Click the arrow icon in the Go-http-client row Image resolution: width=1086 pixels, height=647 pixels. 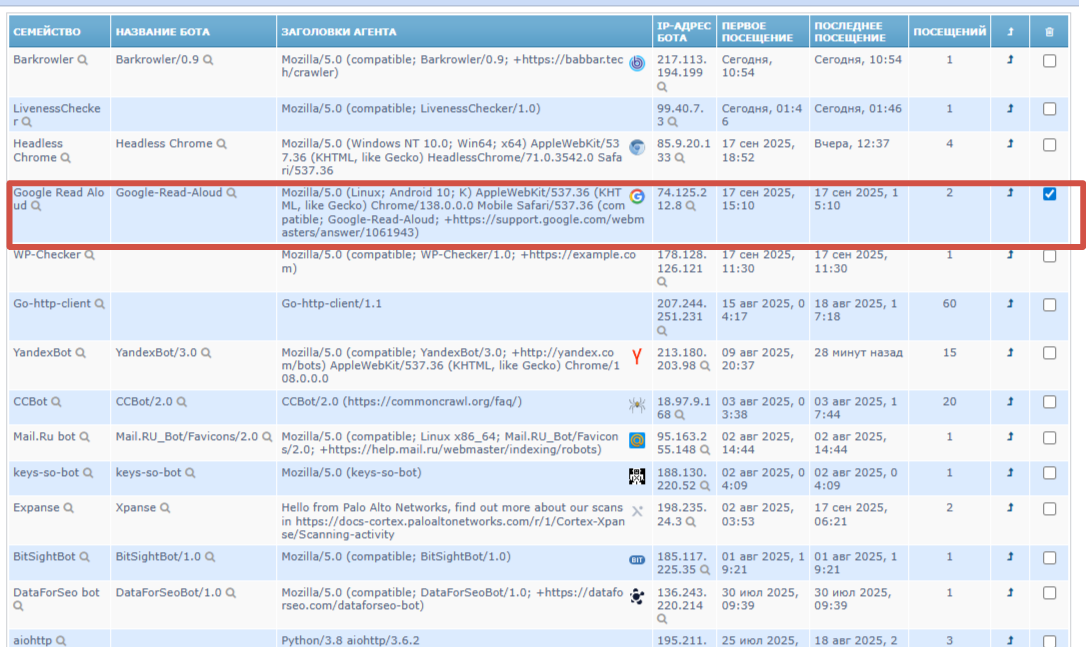[x=1010, y=304]
